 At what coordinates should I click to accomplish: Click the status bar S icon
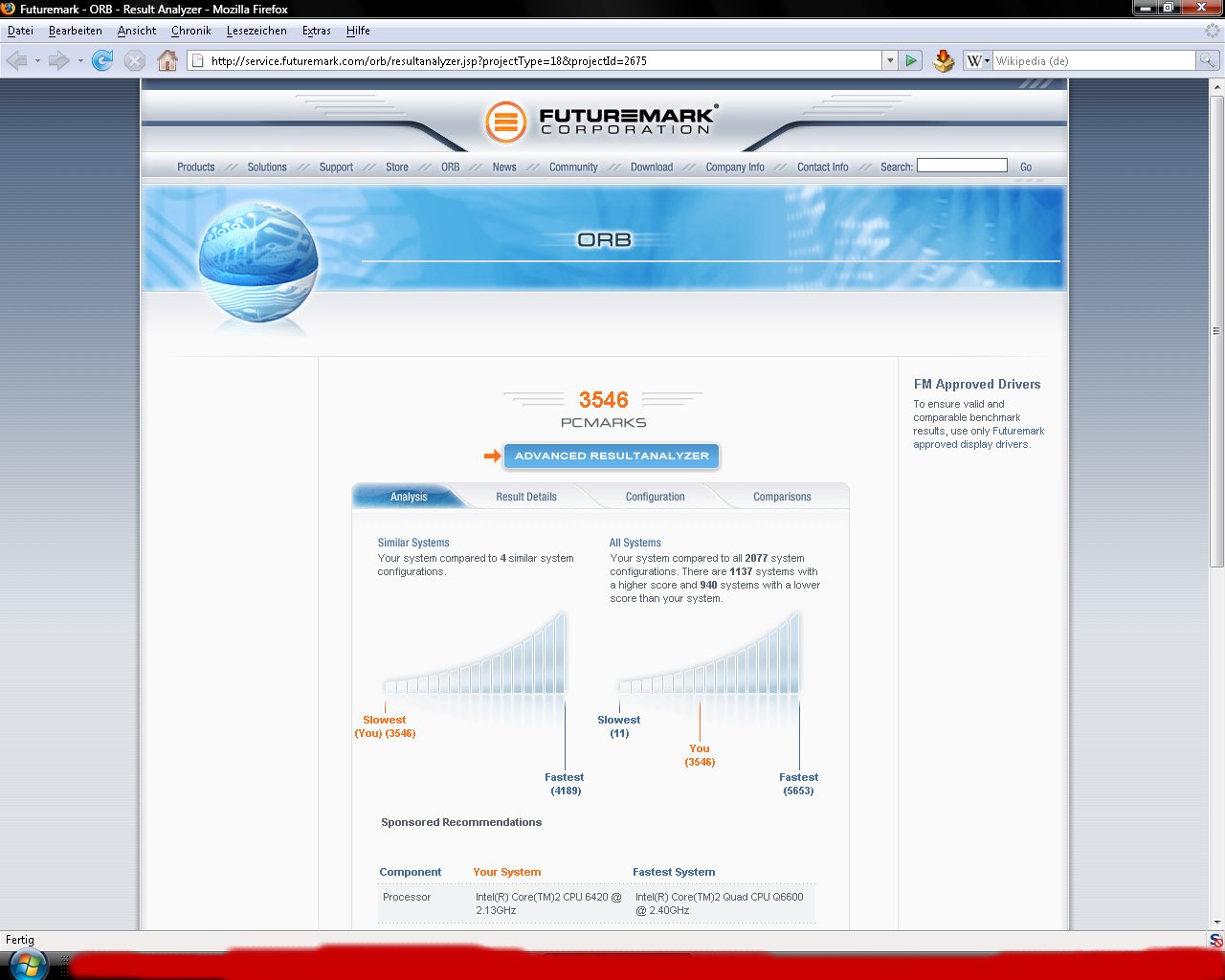pos(1216,940)
